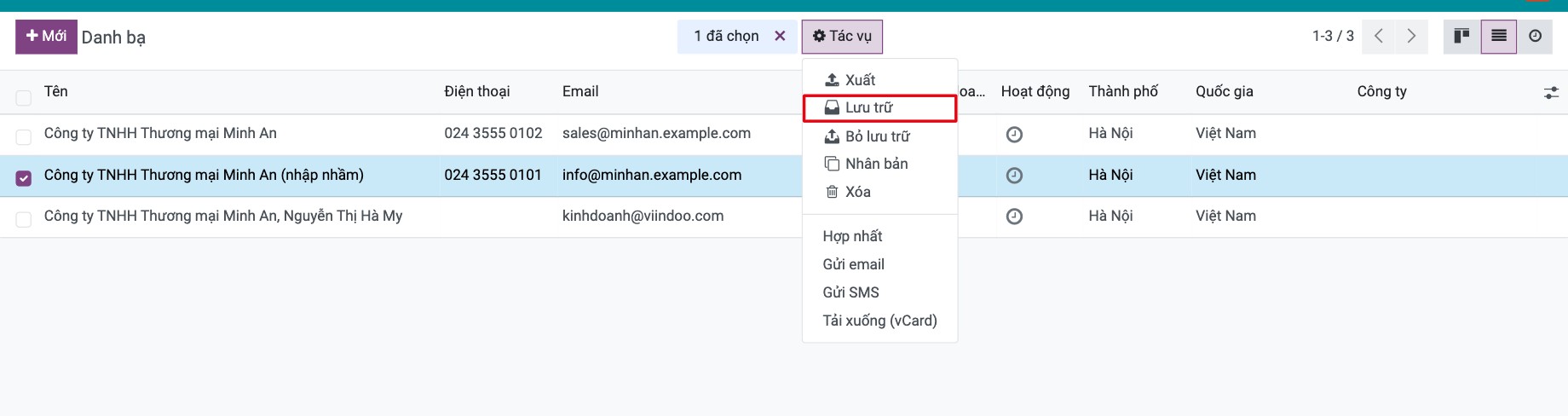Open activity clock for info@minhan row
This screenshot has height=416, width=1568.
1014,176
